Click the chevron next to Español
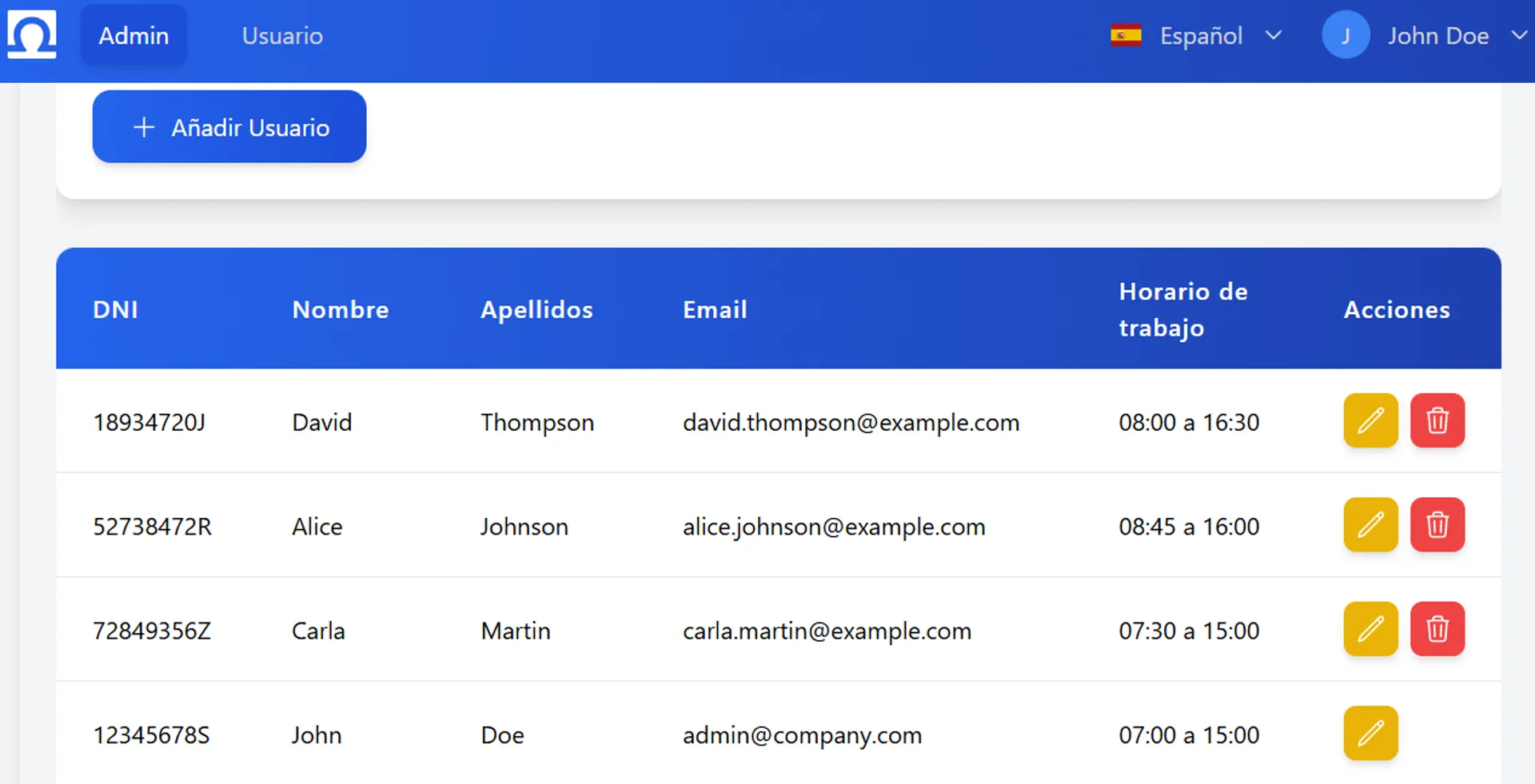This screenshot has height=784, width=1535. [1274, 36]
